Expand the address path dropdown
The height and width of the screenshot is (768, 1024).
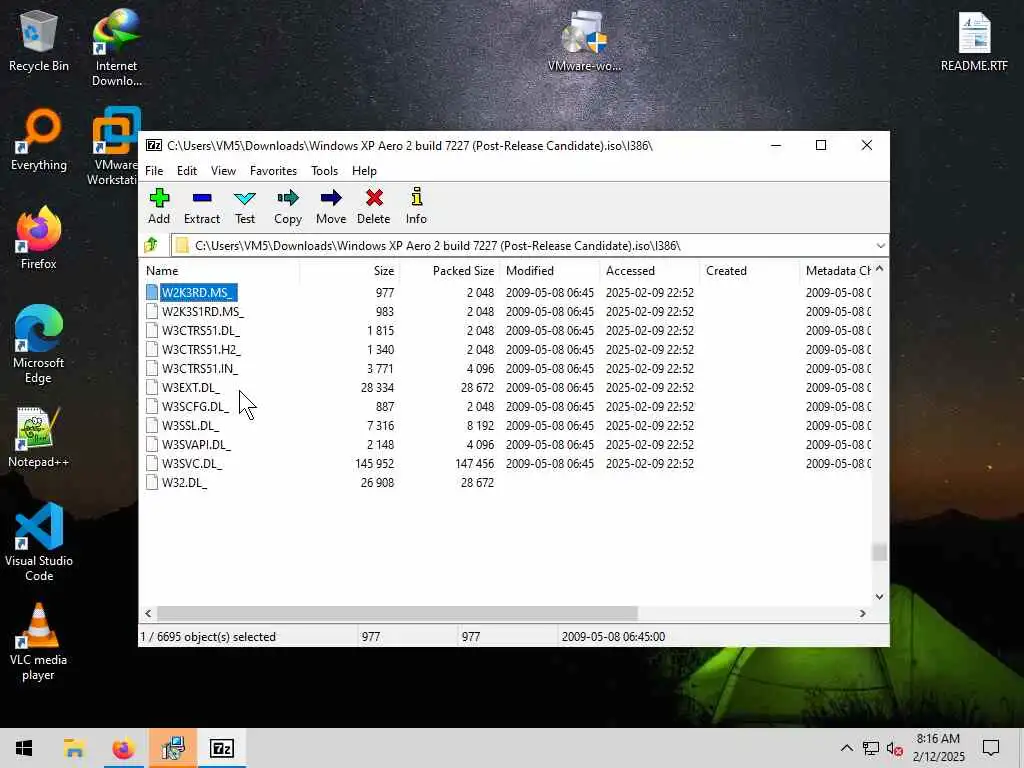point(880,246)
